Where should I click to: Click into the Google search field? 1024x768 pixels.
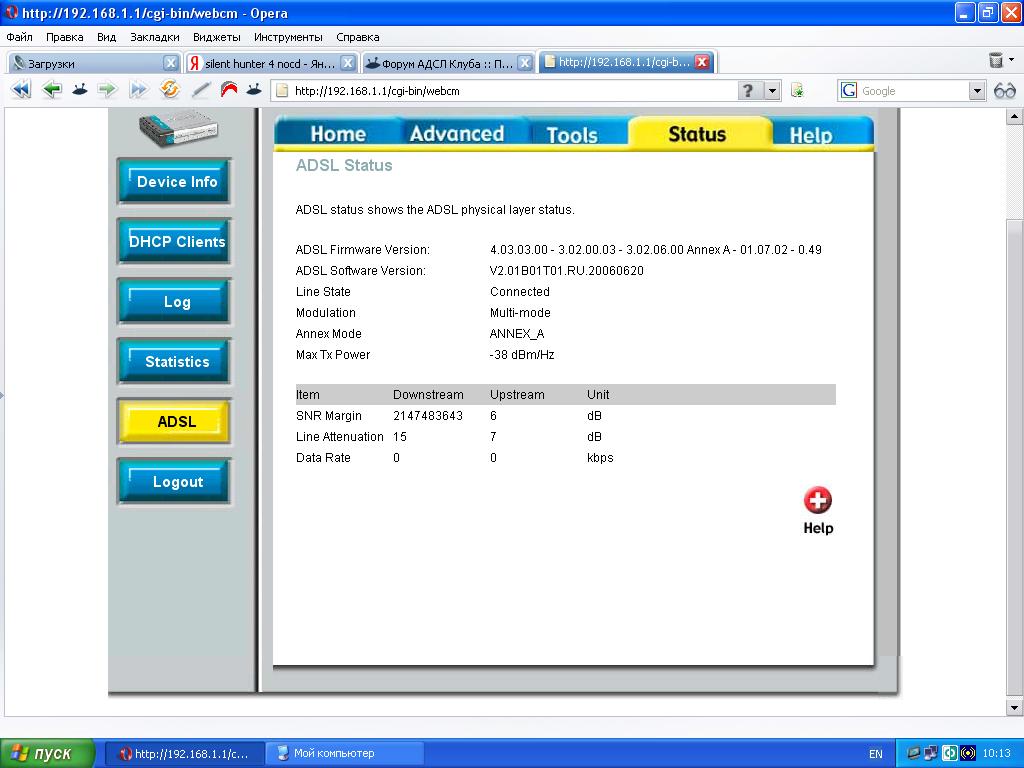(x=912, y=91)
